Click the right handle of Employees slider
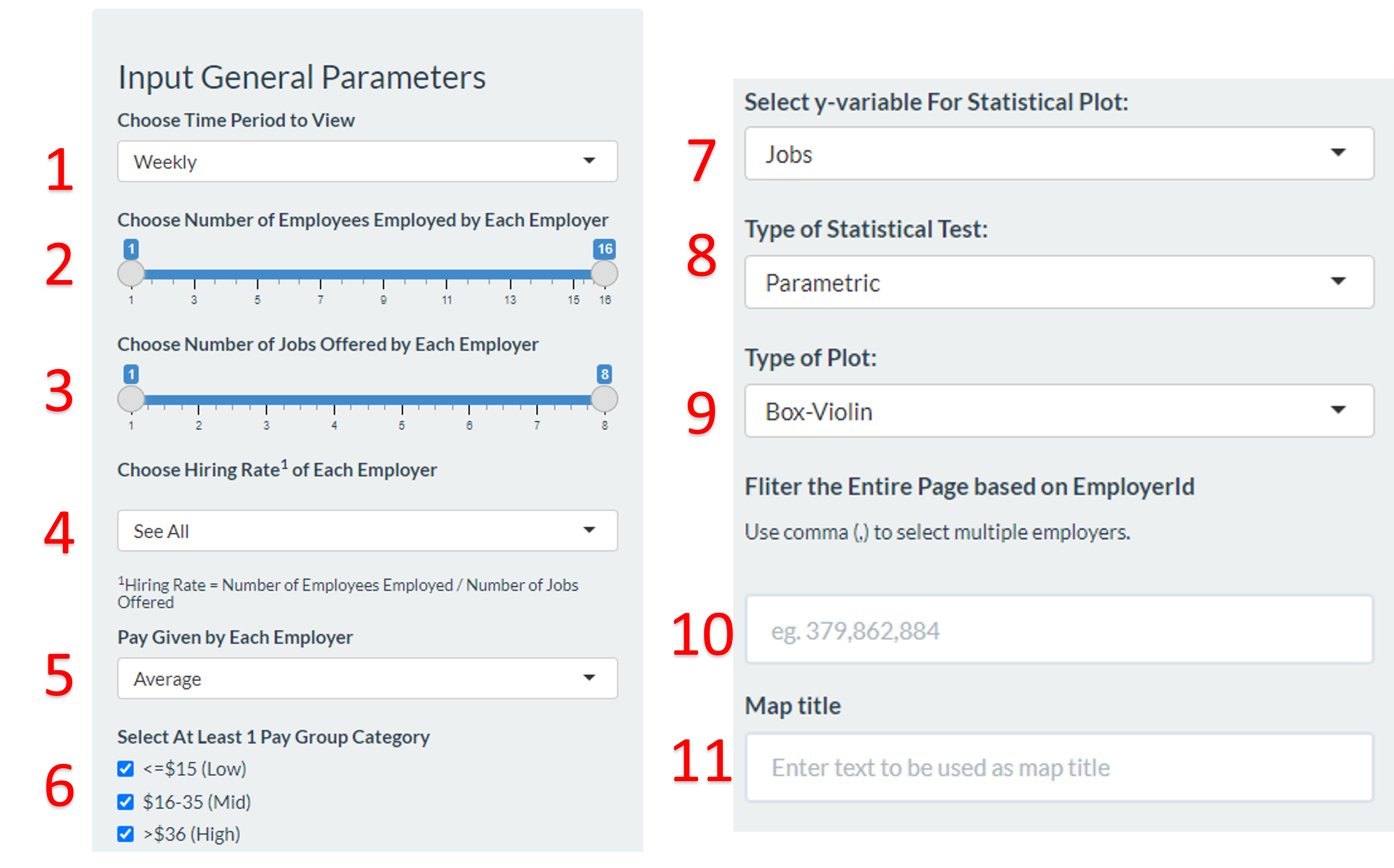The width and height of the screenshot is (1394, 868). point(605,273)
